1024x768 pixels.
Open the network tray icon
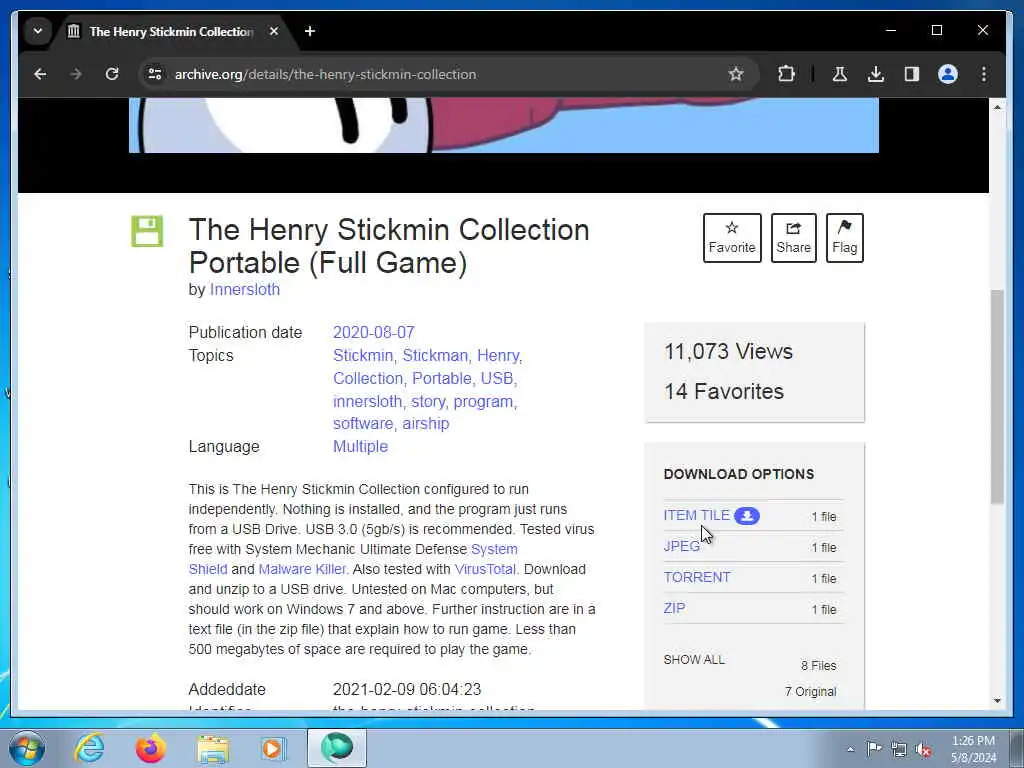click(899, 749)
